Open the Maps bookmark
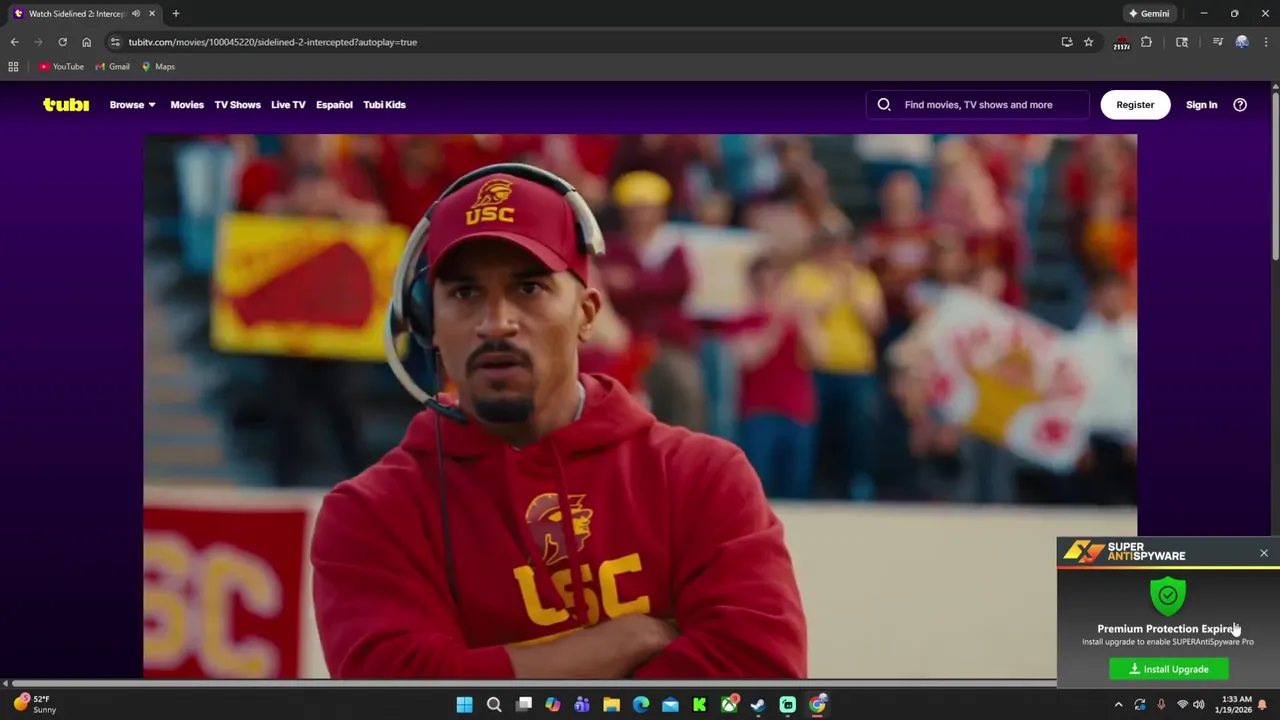The image size is (1280, 720). (158, 66)
